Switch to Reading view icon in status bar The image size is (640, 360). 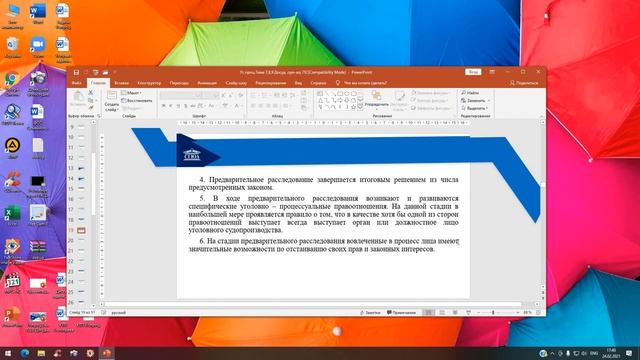(x=455, y=312)
